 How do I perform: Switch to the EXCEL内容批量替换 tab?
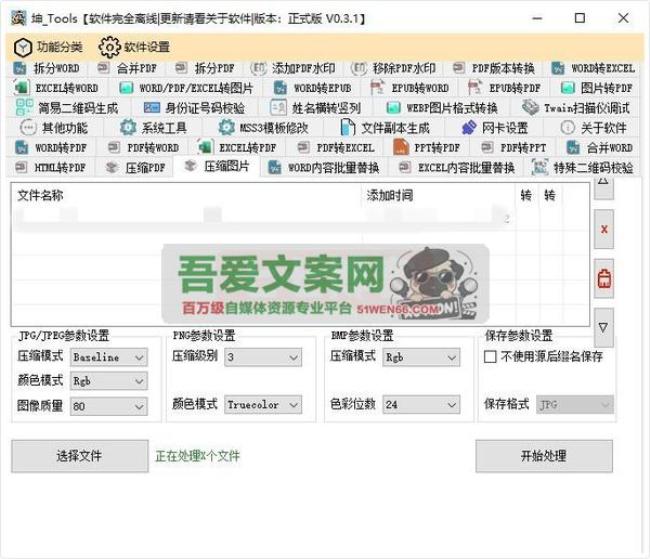tap(456, 168)
